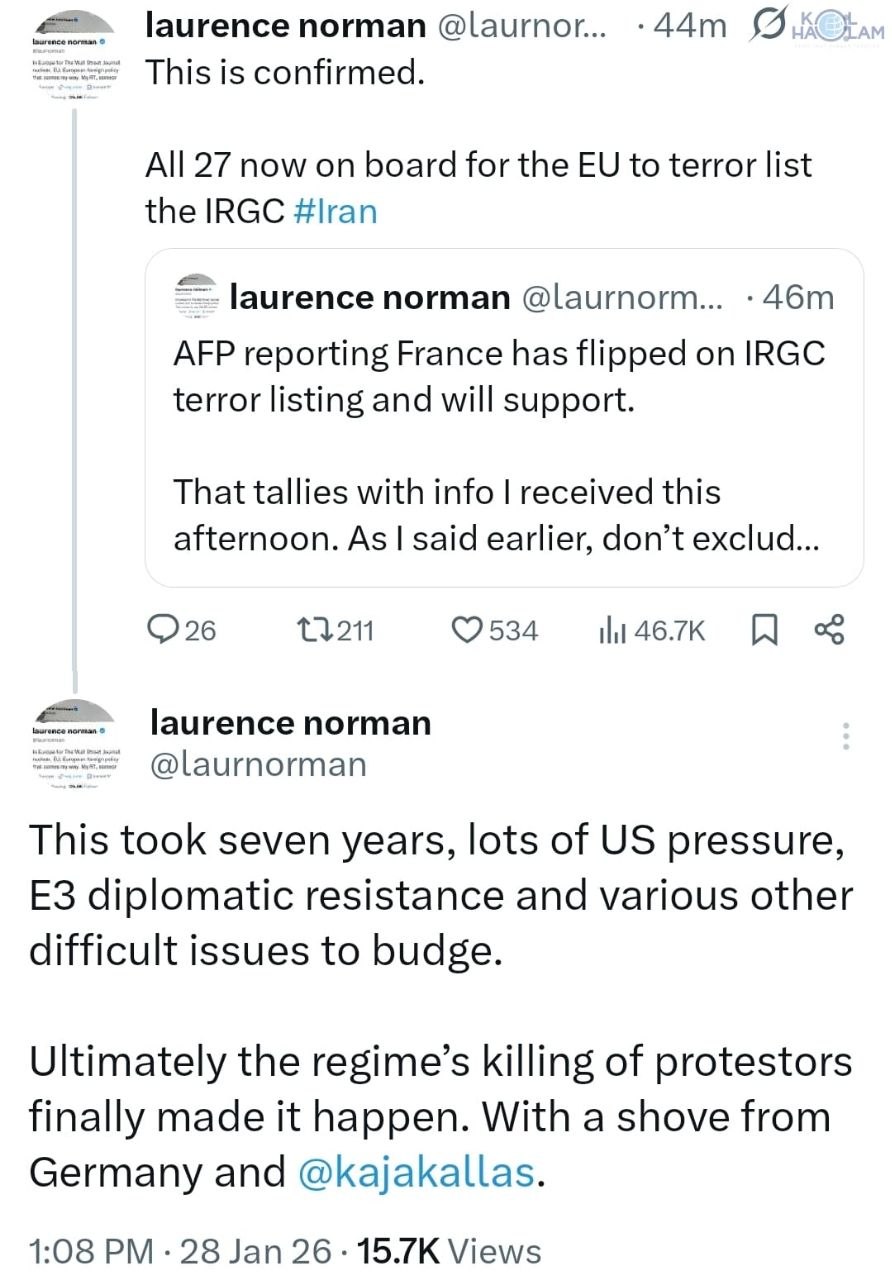This screenshot has height=1280, width=892.
Task: Open the lower tweet's profile avatar
Action: click(76, 746)
